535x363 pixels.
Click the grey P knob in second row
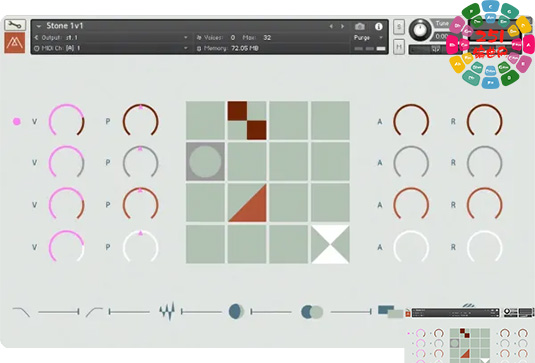point(141,162)
